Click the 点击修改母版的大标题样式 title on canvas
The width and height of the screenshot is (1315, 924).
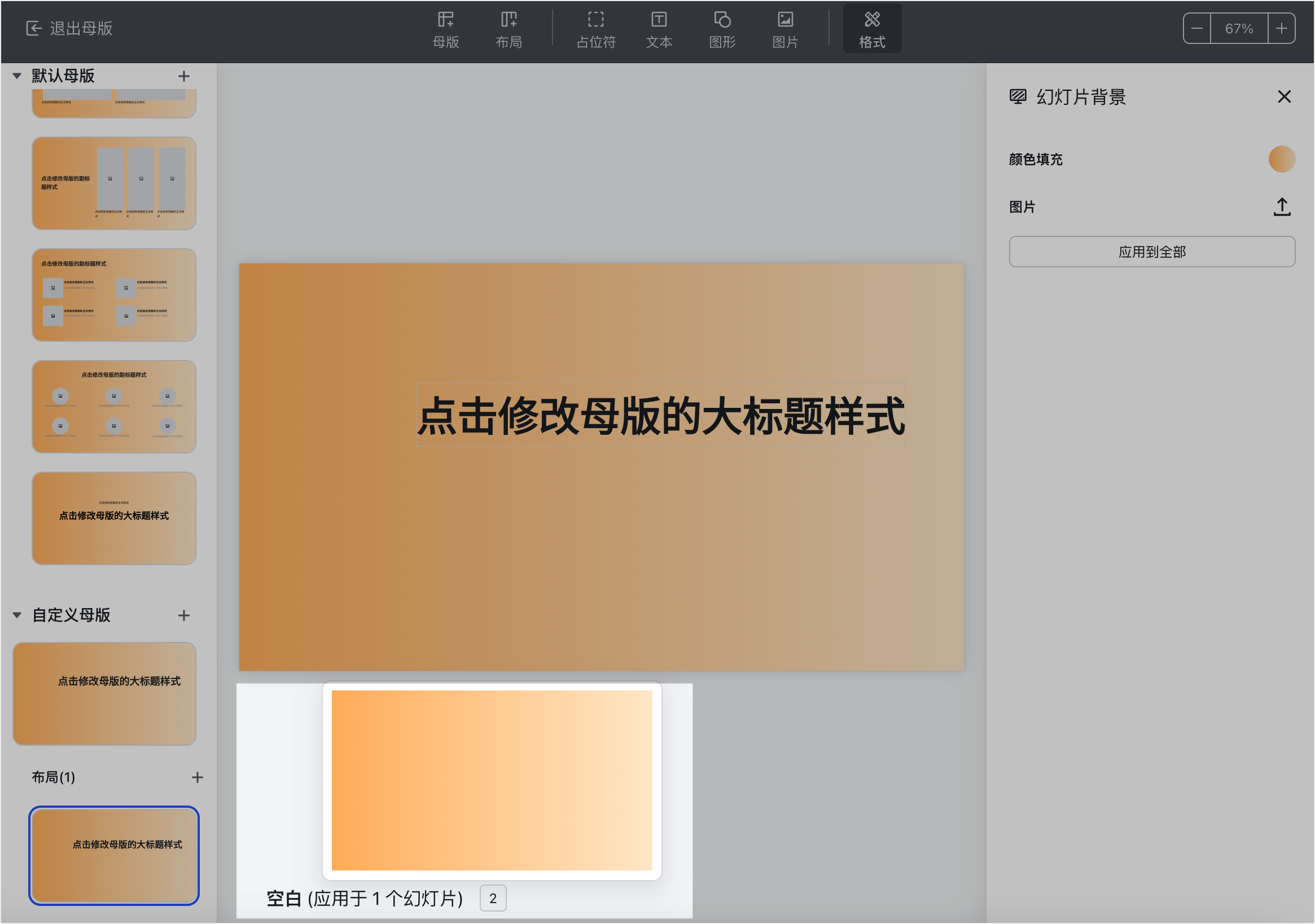[x=660, y=415]
